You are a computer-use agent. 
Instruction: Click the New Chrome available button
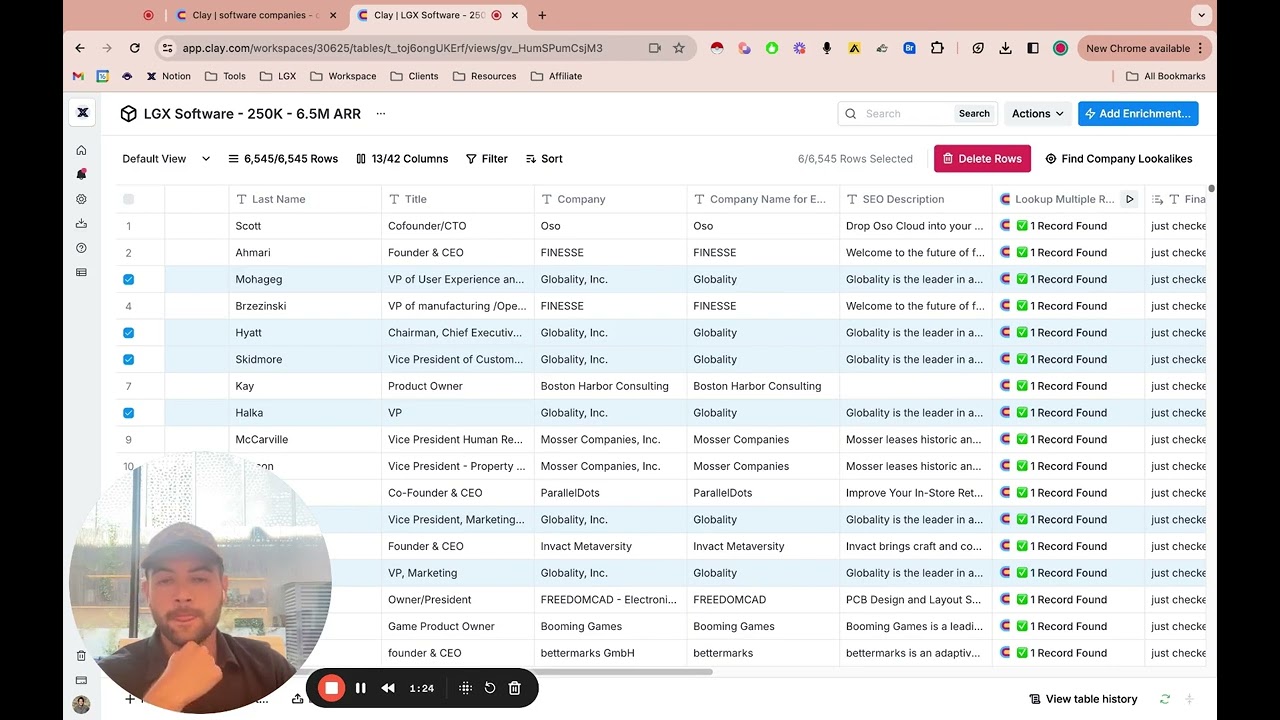(1144, 48)
